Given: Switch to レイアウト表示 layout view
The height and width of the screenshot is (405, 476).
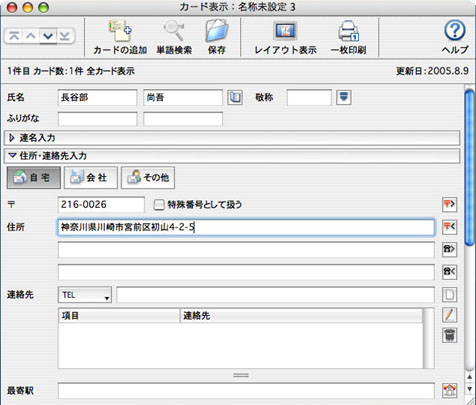Looking at the screenshot, I should pyautogui.click(x=285, y=31).
